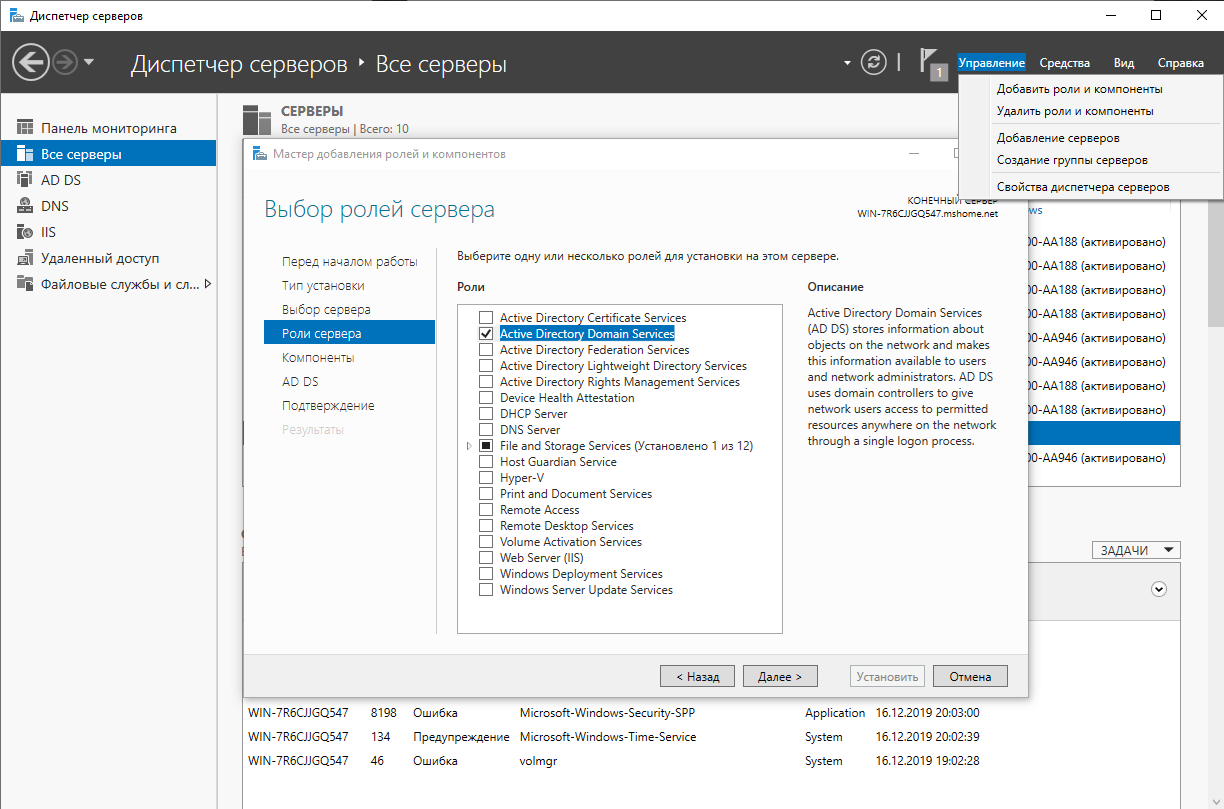Click the Далее button in the wizard
This screenshot has height=809, width=1224.
780,675
